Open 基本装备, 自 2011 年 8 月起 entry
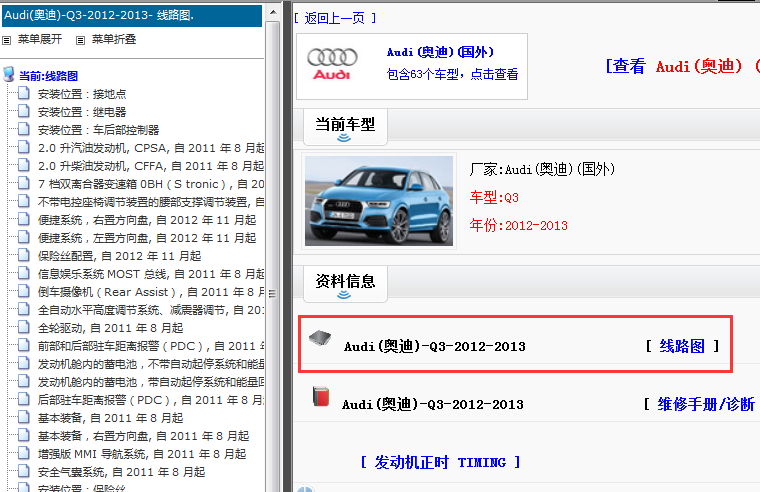760x492 pixels. [111, 418]
